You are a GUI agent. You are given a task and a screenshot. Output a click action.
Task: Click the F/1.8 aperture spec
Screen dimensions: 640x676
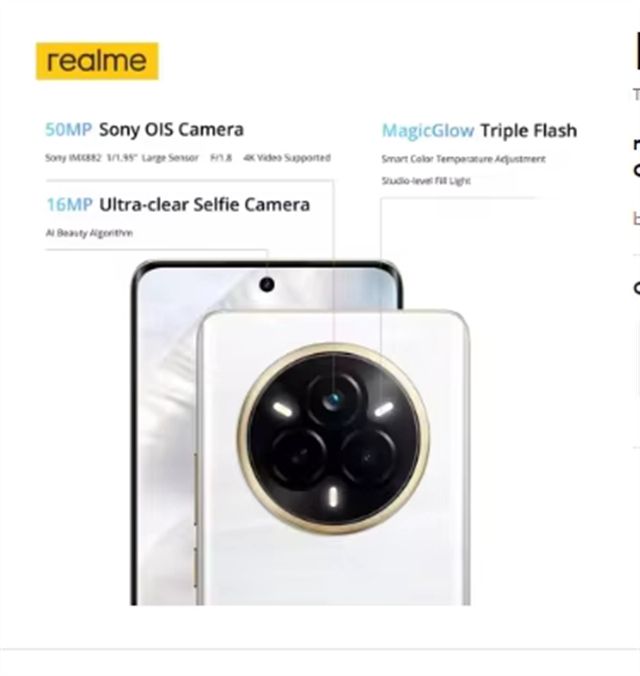(221, 158)
